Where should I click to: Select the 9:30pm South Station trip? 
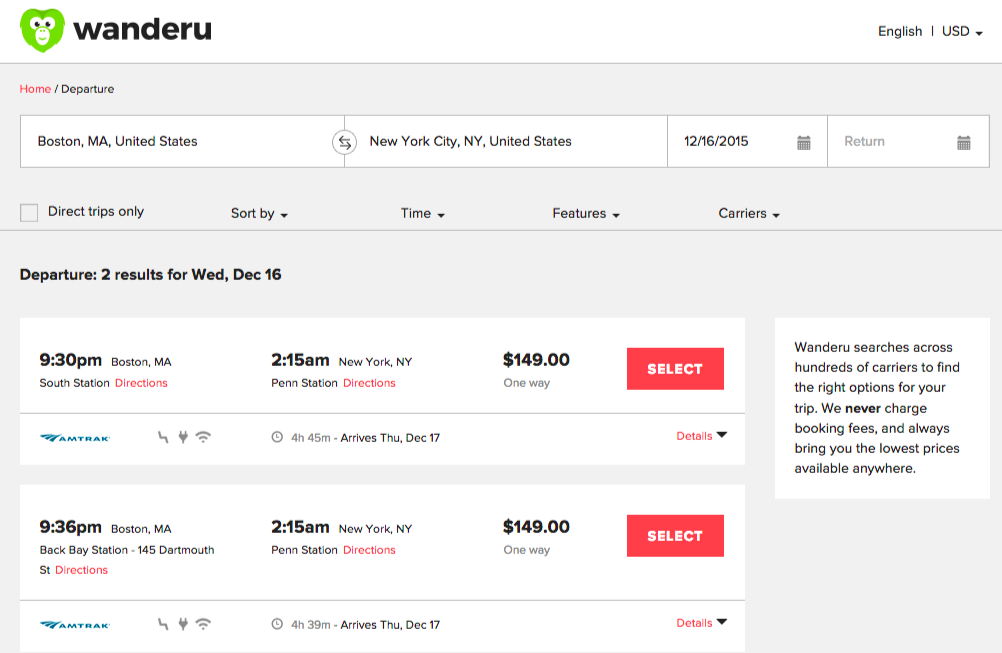tap(675, 369)
